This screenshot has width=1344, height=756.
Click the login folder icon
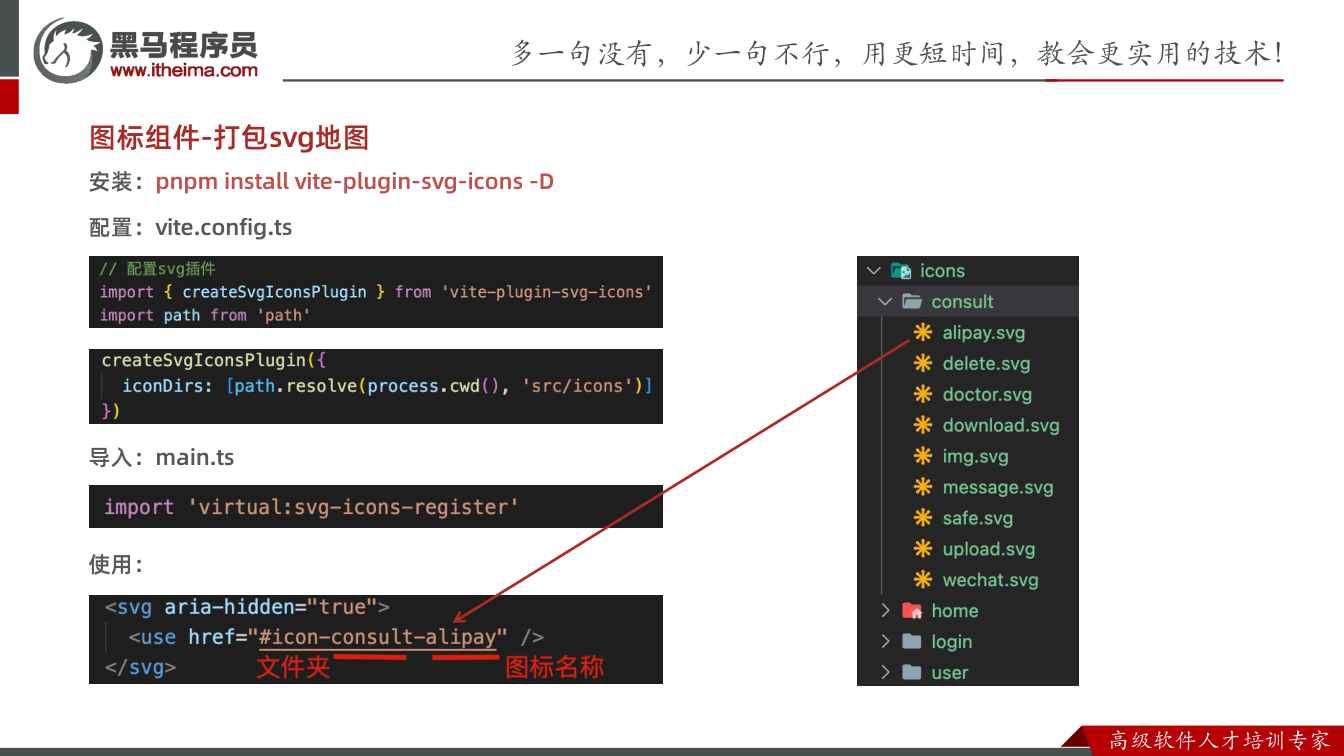coord(912,642)
